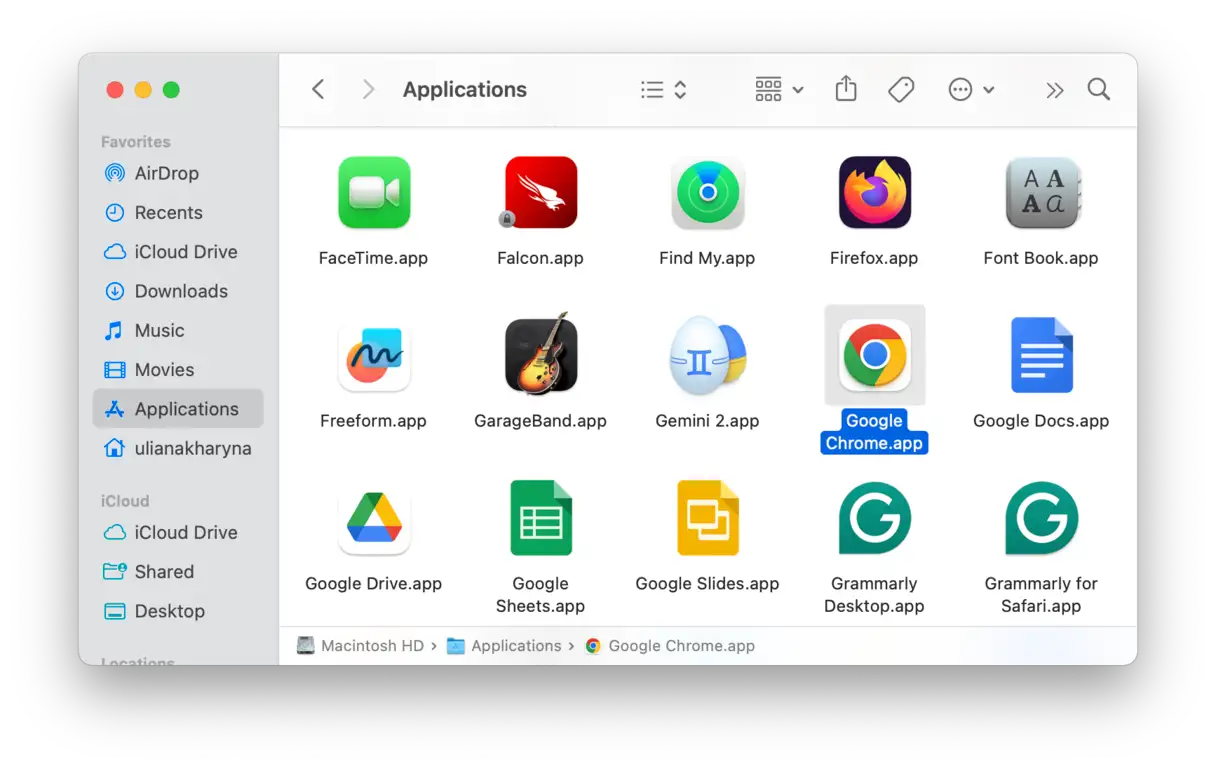The width and height of the screenshot is (1216, 769).
Task: Click Applications in the path bar
Action: (x=504, y=646)
